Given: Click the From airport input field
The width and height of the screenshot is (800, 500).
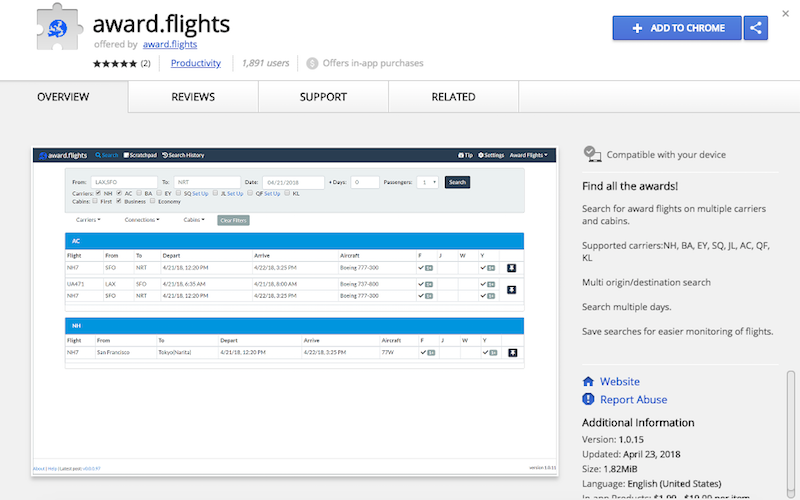Looking at the screenshot, I should pyautogui.click(x=124, y=182).
